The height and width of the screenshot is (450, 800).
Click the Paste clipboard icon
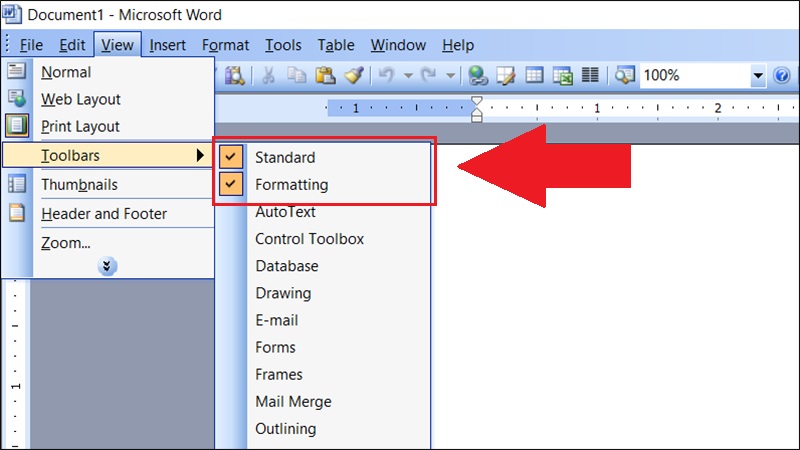(x=325, y=76)
